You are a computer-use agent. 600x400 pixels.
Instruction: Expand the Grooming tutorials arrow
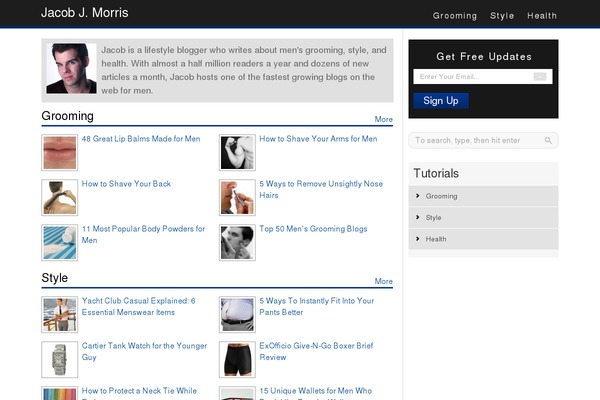(417, 196)
